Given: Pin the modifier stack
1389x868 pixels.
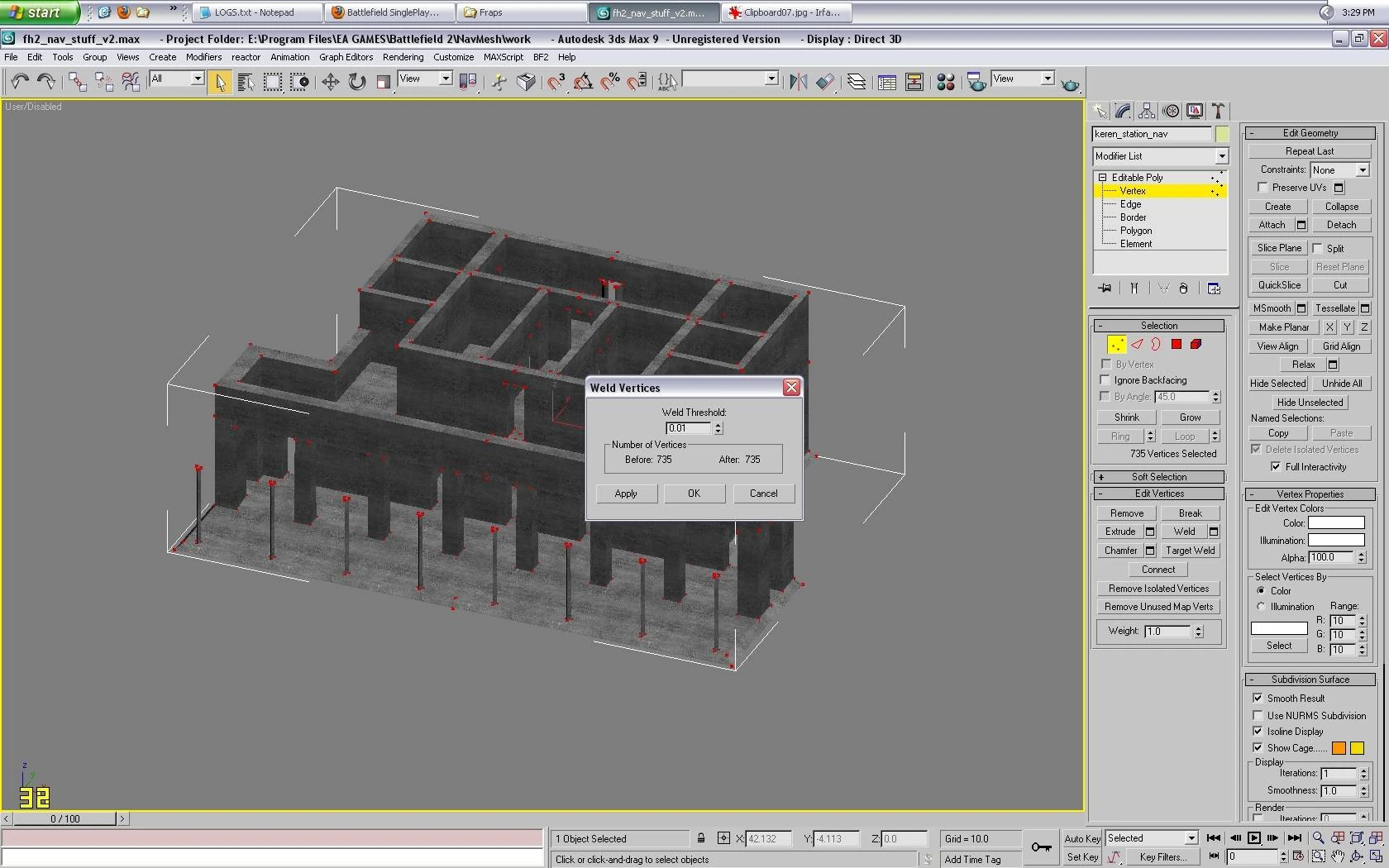Looking at the screenshot, I should click(1105, 289).
